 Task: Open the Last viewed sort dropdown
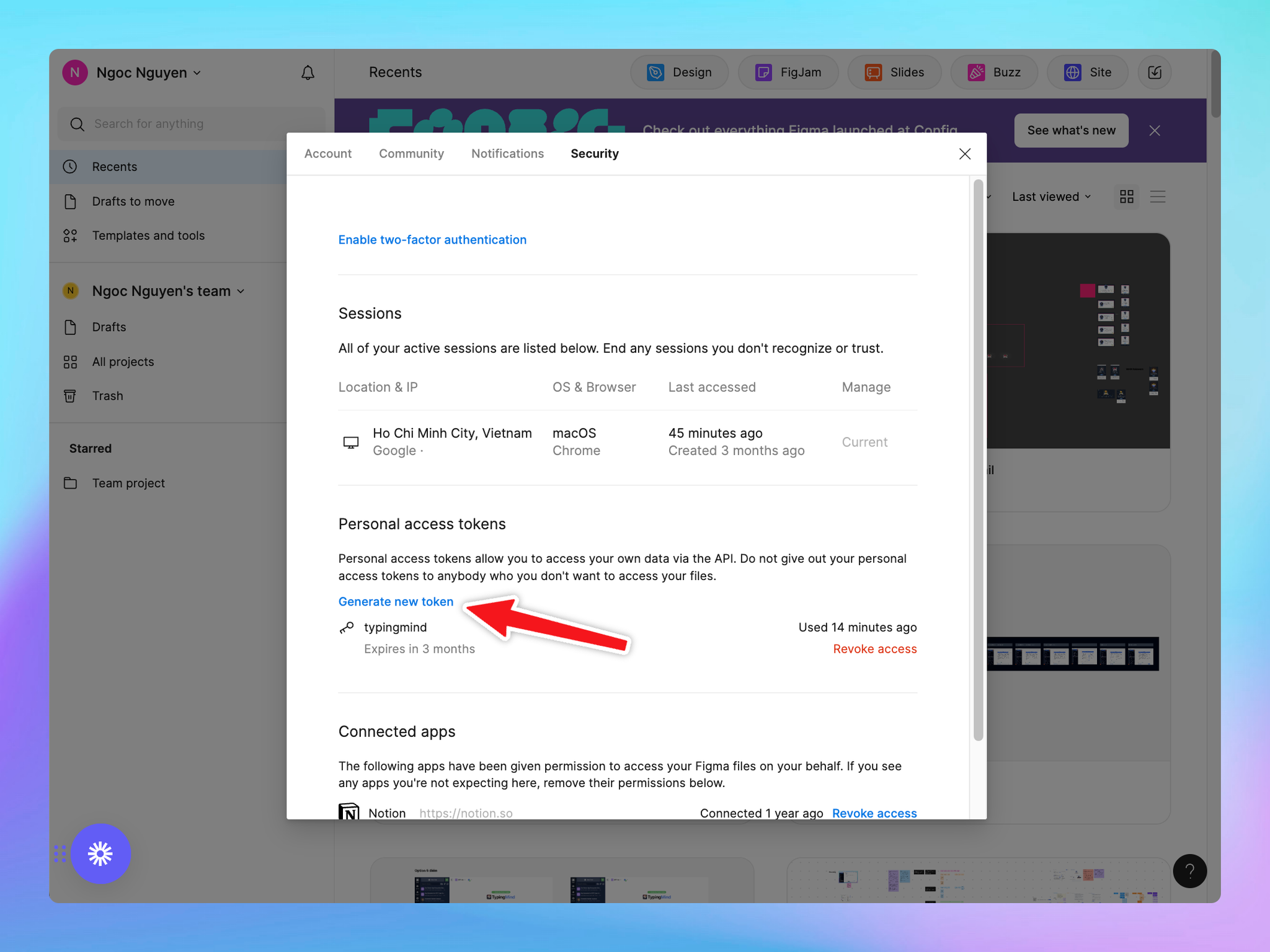coord(1051,196)
